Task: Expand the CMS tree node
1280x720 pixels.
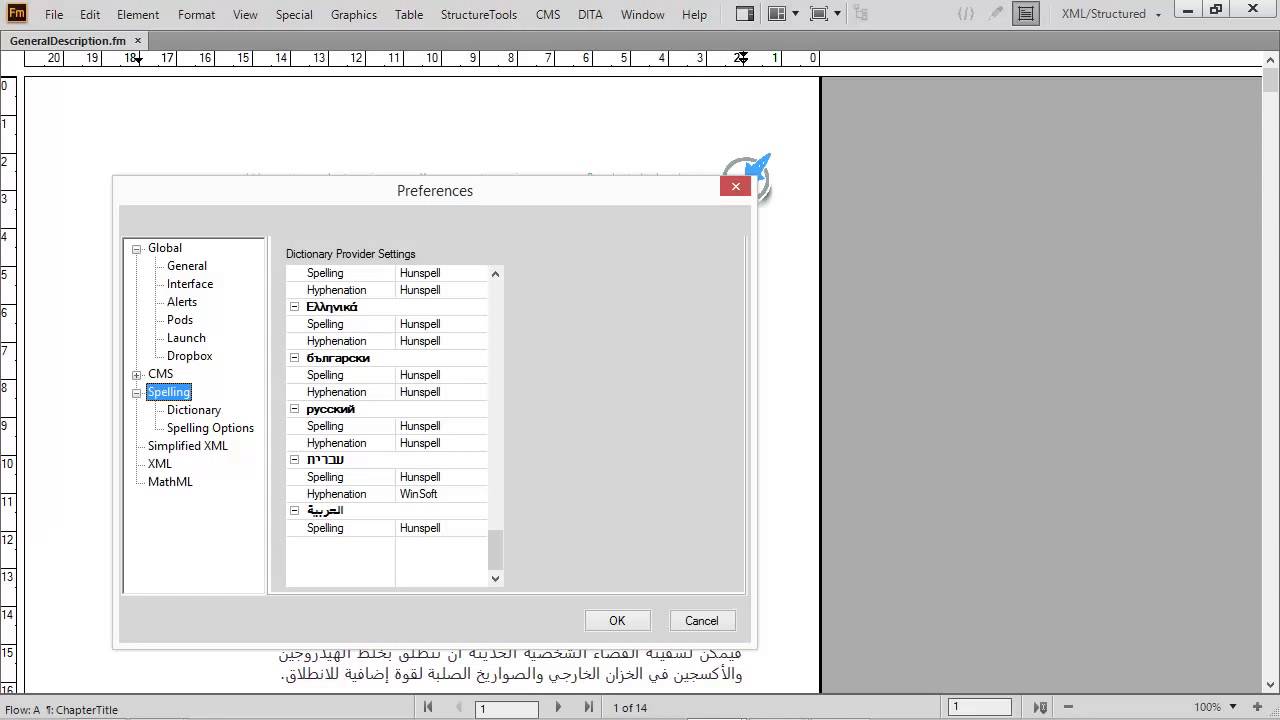Action: click(x=137, y=375)
